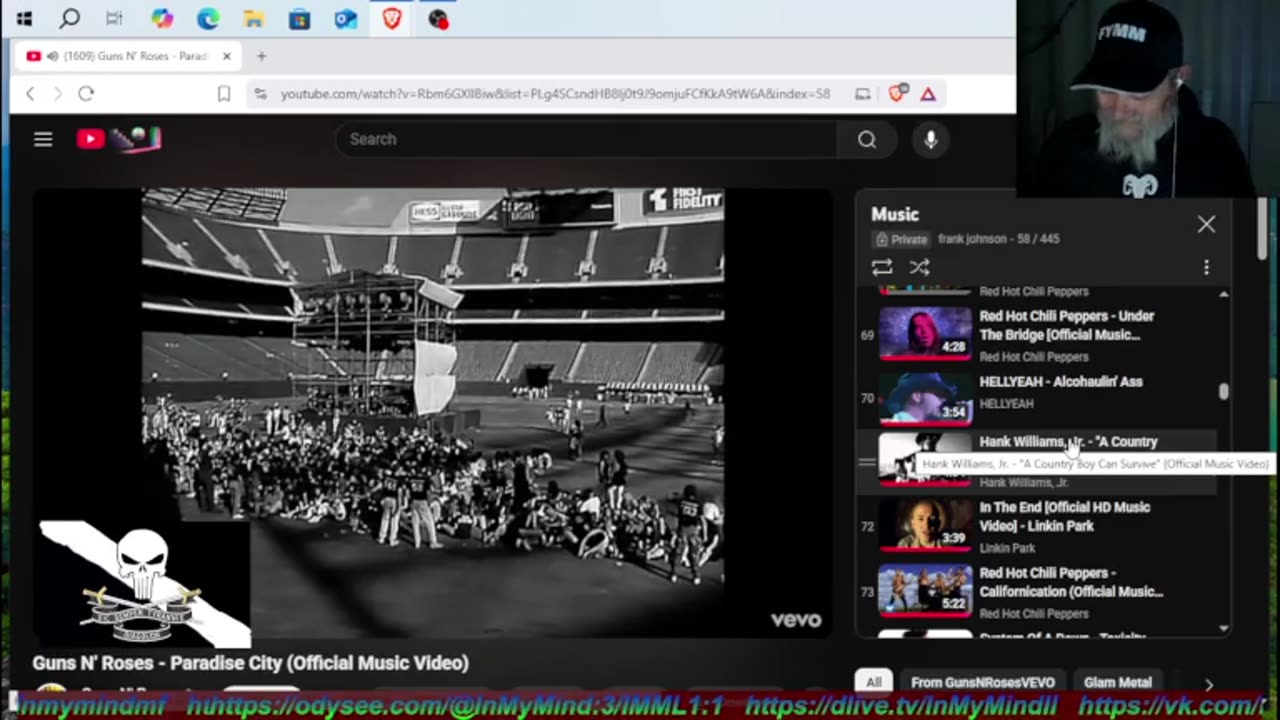Open Outlook from the taskbar

tap(345, 18)
